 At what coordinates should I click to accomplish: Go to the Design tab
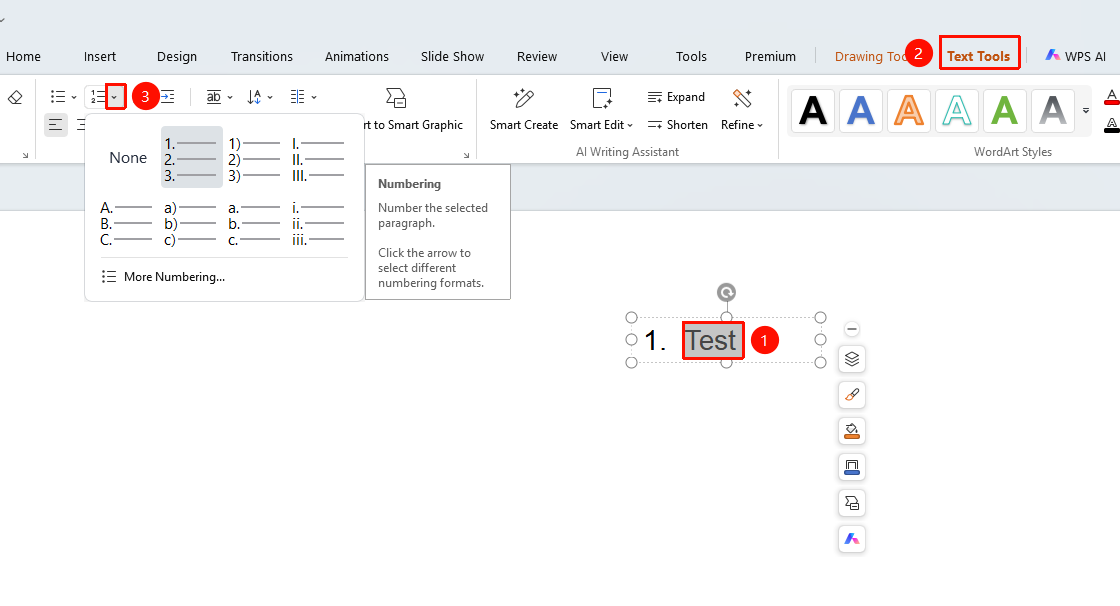click(x=177, y=56)
